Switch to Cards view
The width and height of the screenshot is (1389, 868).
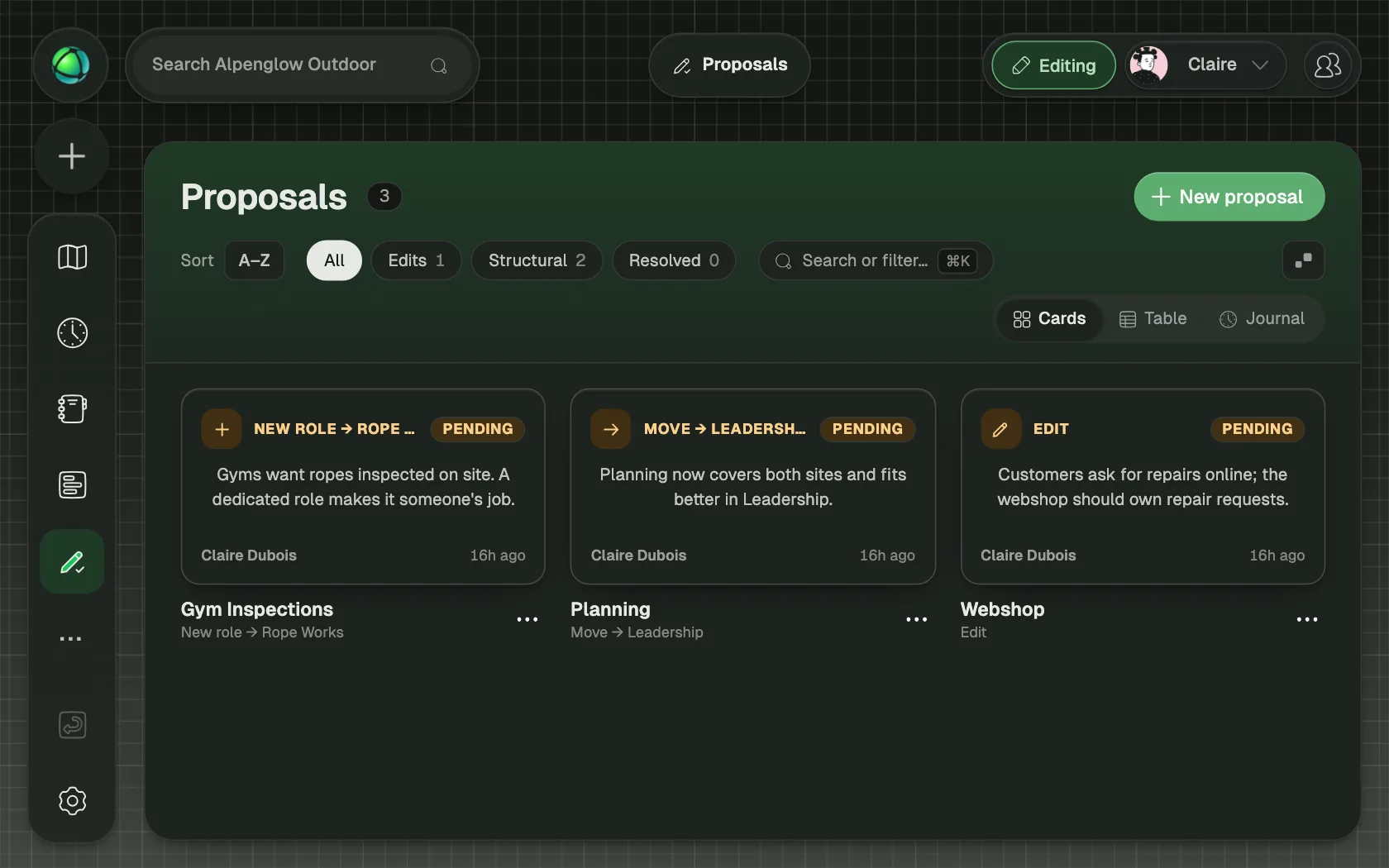click(1049, 319)
